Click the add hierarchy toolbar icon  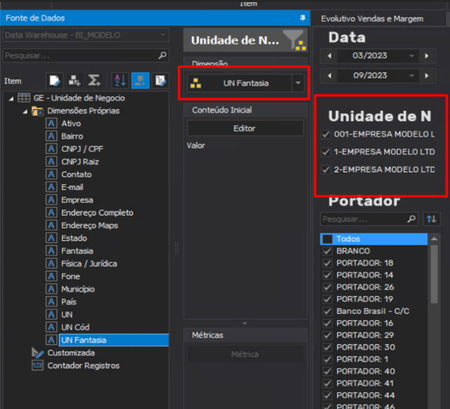(74, 80)
